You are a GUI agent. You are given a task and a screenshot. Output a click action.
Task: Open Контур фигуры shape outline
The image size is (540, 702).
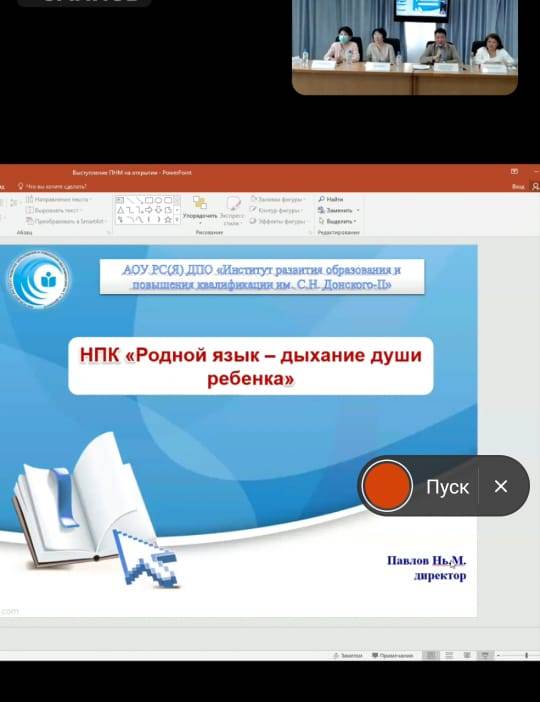coord(276,210)
